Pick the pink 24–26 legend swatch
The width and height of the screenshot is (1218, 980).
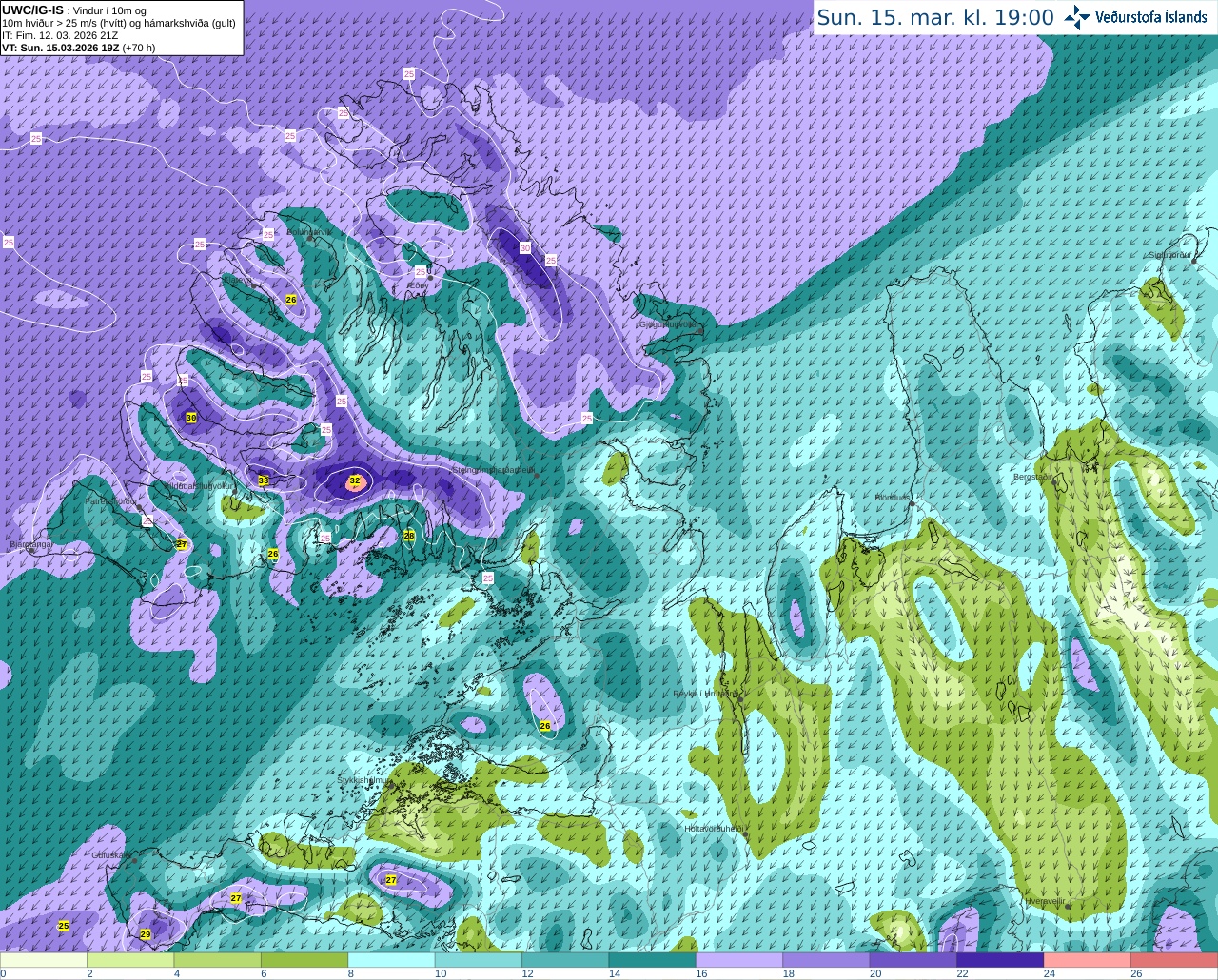(1089, 960)
